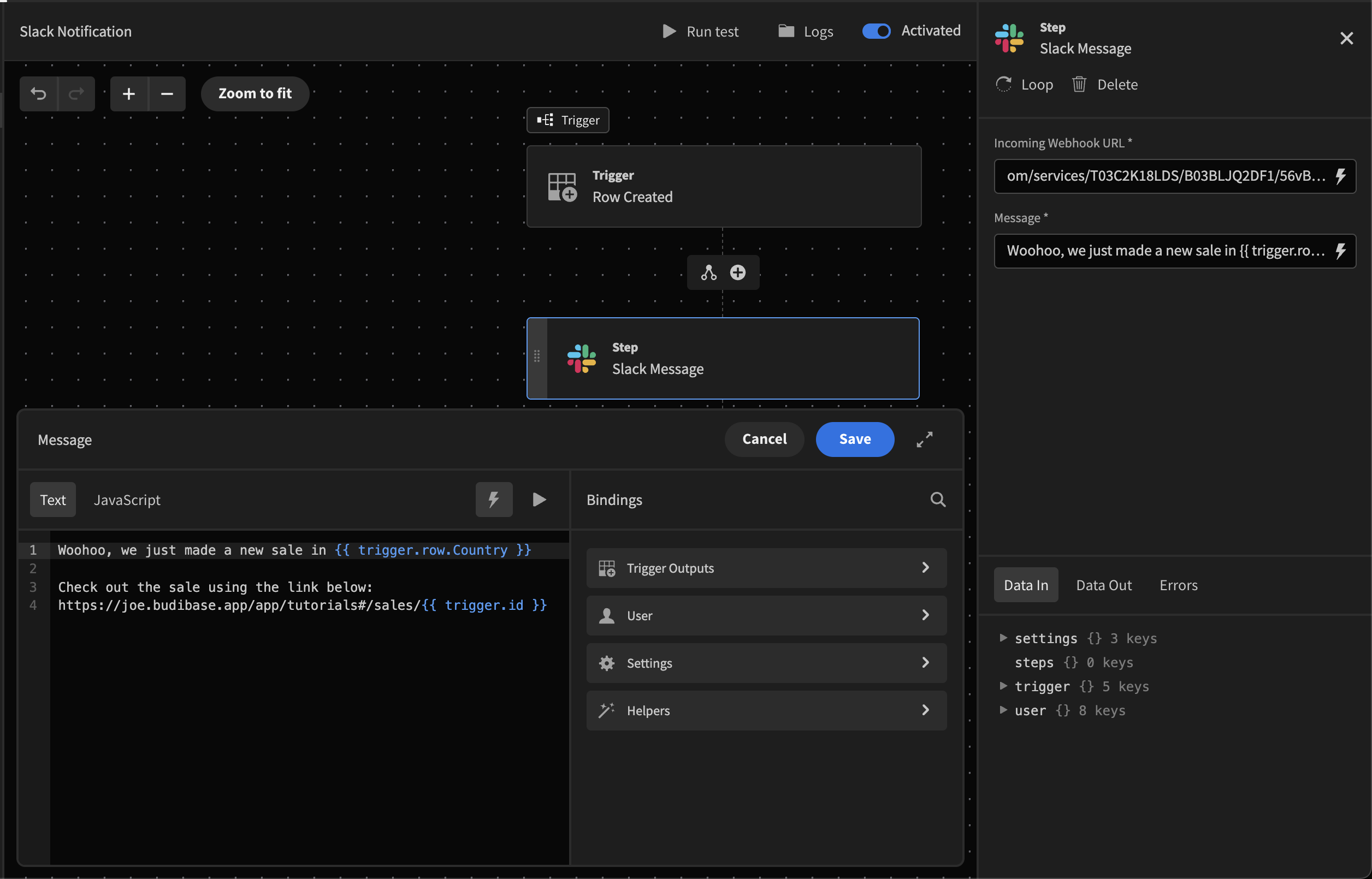The height and width of the screenshot is (879, 1372).
Task: Click the add step plus circle icon
Action: (x=738, y=273)
